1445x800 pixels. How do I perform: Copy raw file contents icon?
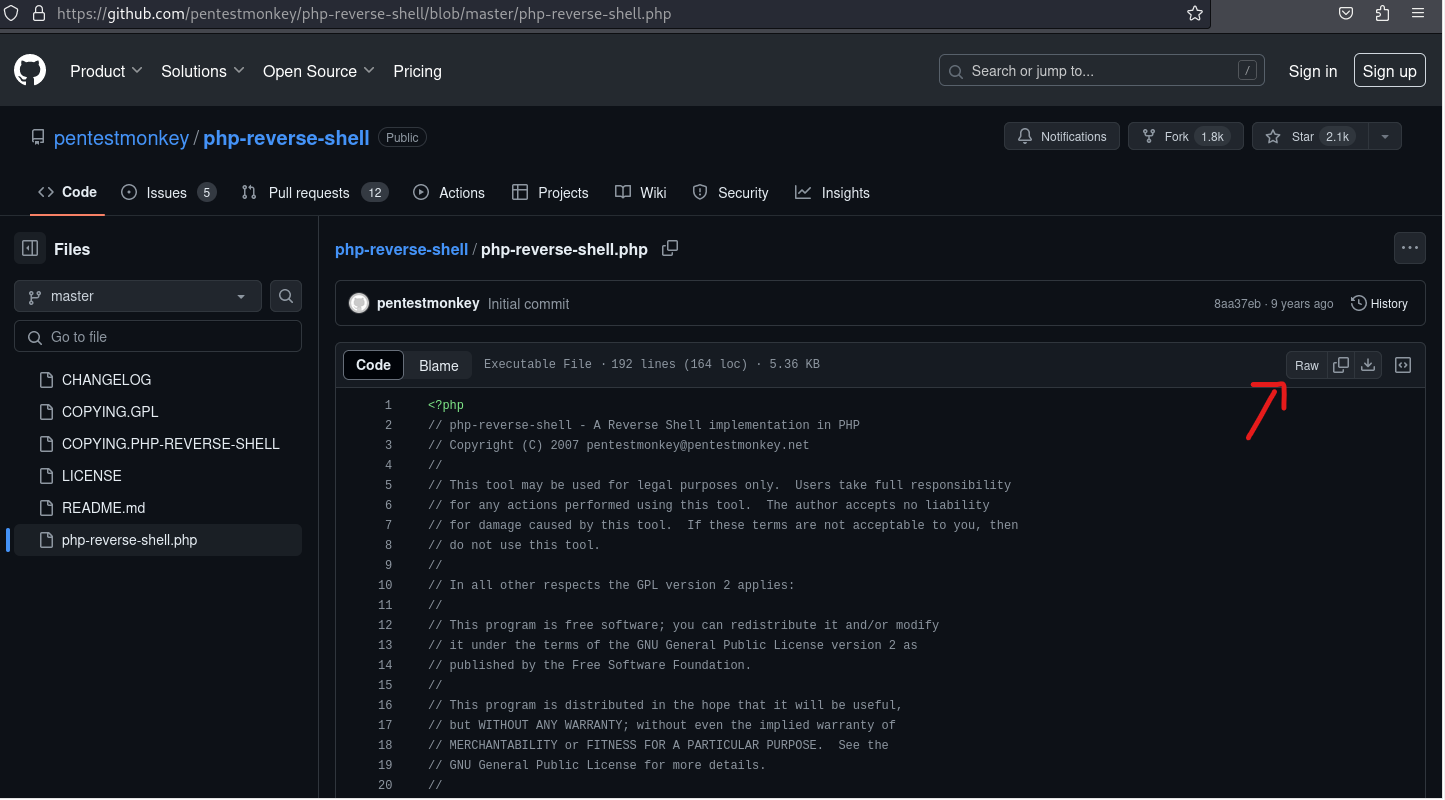click(x=1341, y=365)
